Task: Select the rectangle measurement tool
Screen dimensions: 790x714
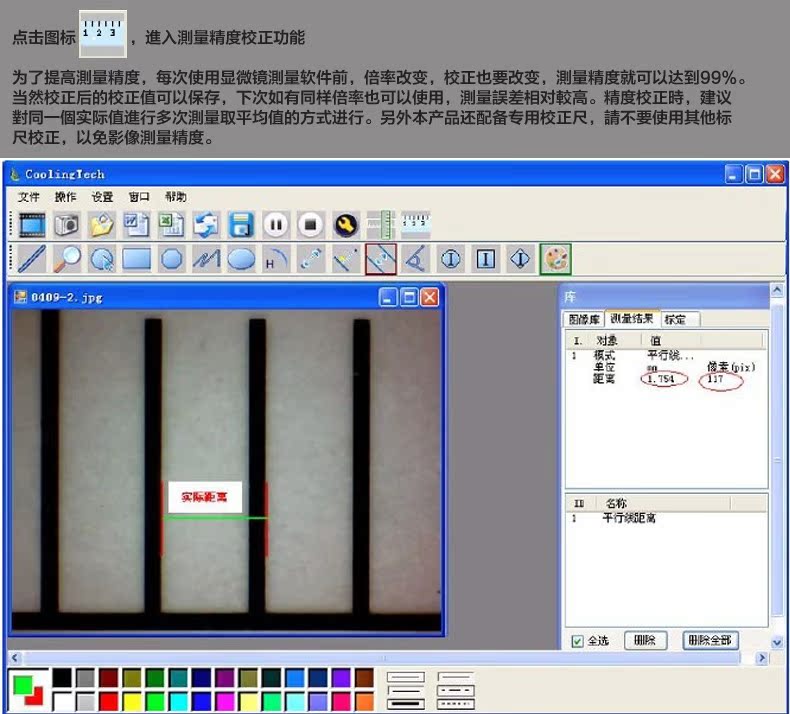Action: coord(136,259)
